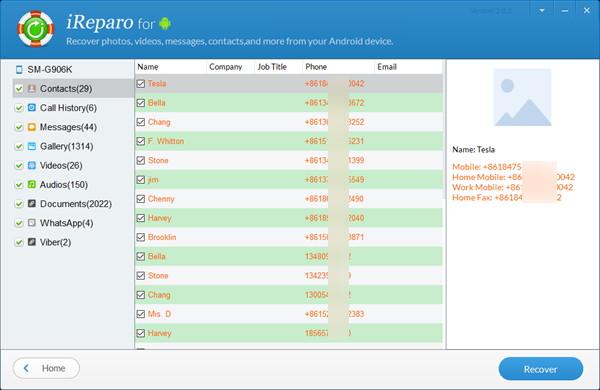Select the Mis. D contact name
Viewport: 600px width, 390px height.
(160, 314)
